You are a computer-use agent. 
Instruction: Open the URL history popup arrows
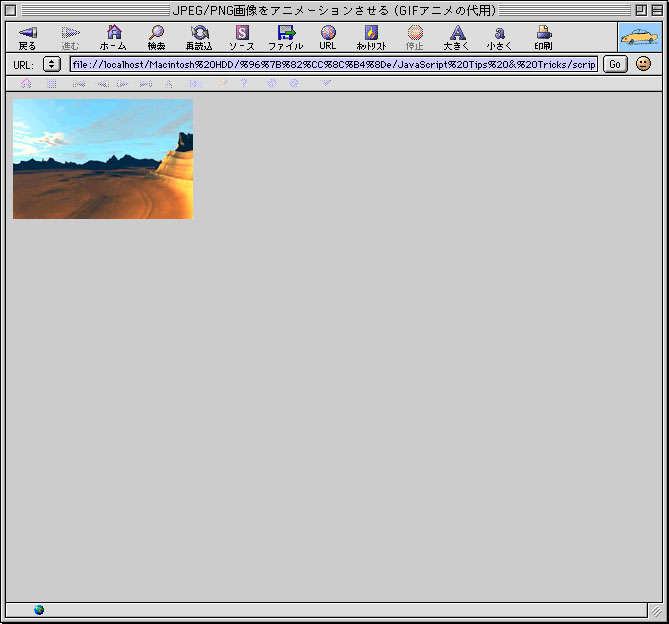(52, 64)
